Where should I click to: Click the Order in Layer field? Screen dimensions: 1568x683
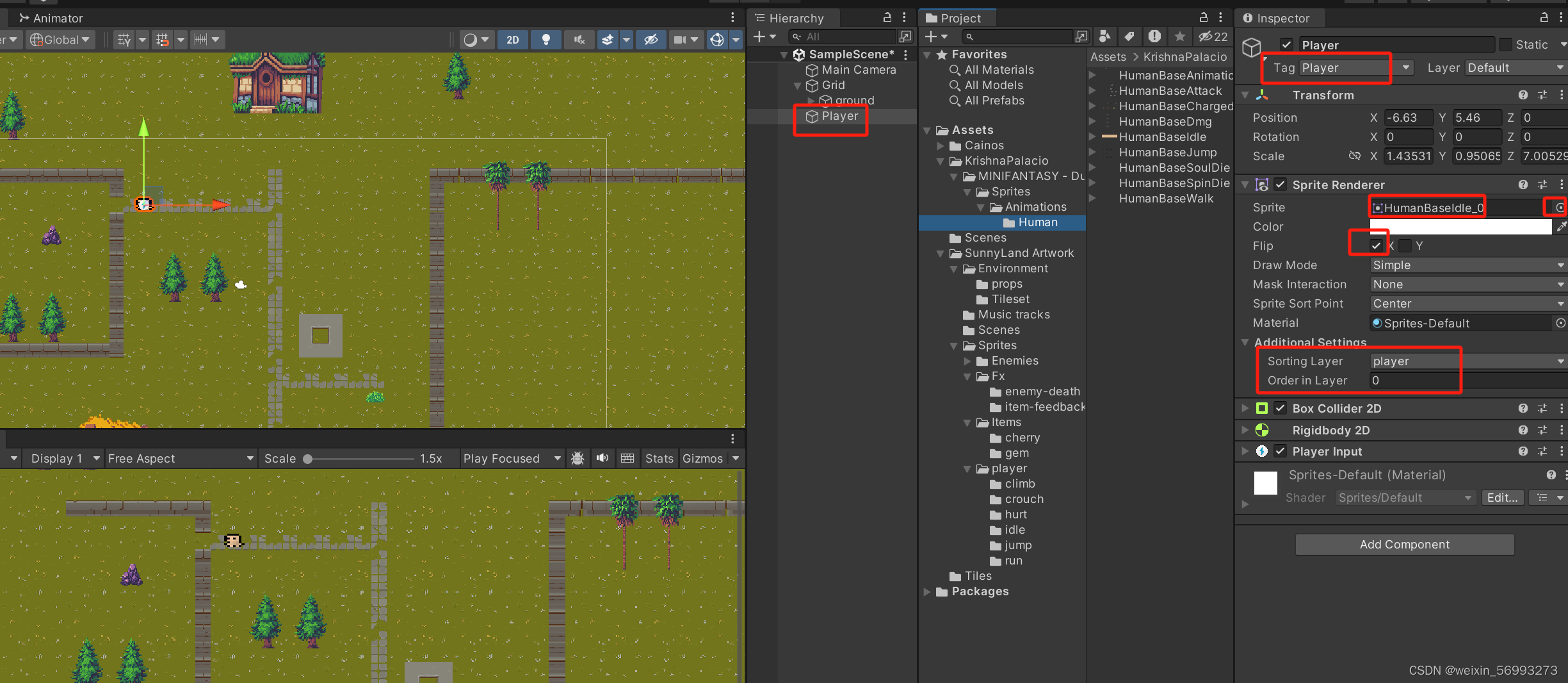click(x=1467, y=381)
